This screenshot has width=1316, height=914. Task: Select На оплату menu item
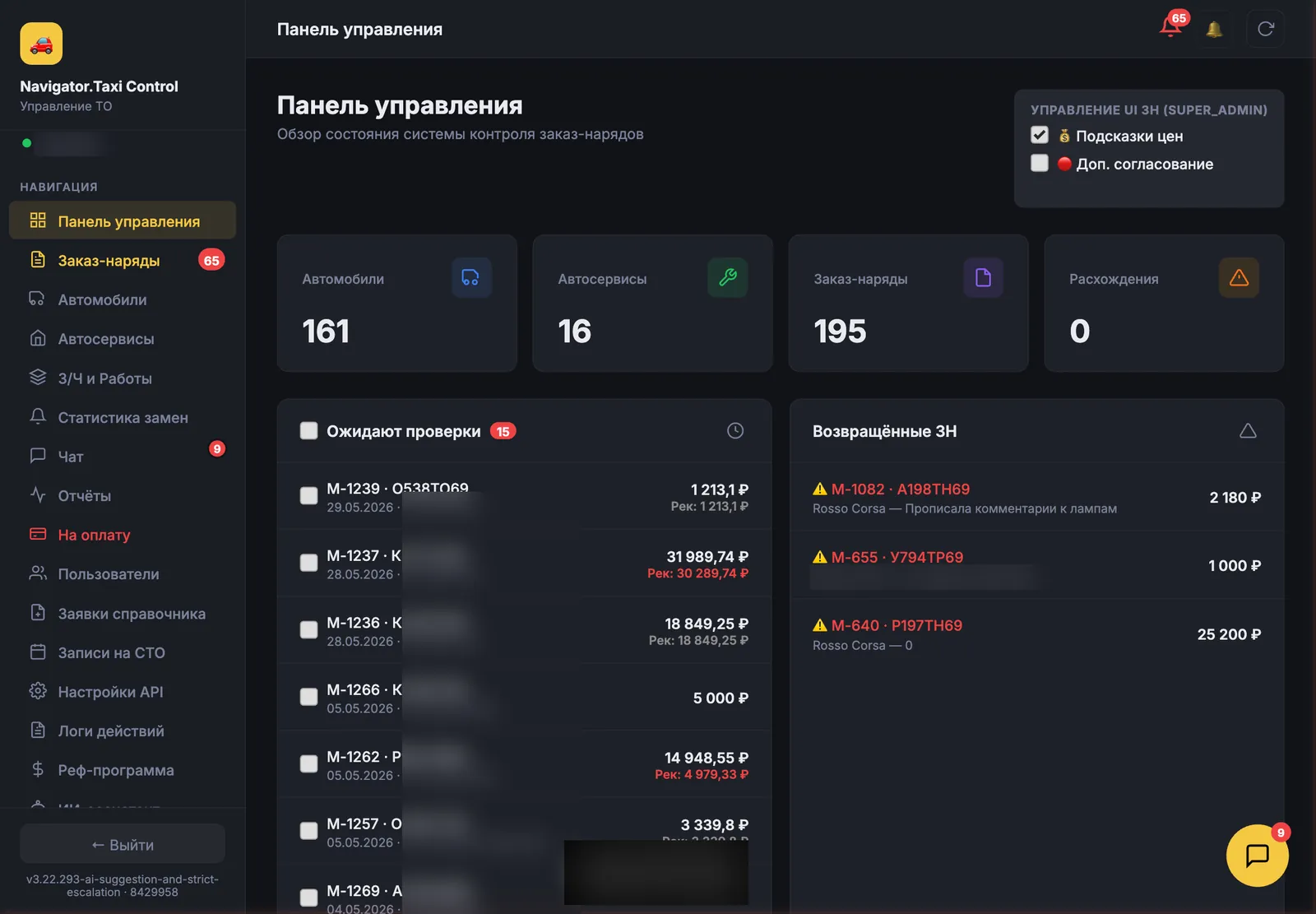[123, 535]
